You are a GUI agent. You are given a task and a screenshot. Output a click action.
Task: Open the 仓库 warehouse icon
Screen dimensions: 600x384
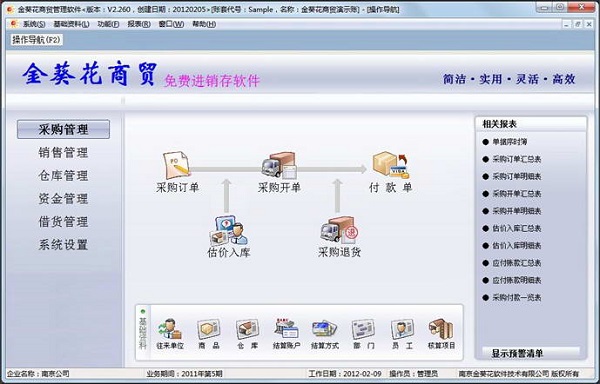pos(247,329)
